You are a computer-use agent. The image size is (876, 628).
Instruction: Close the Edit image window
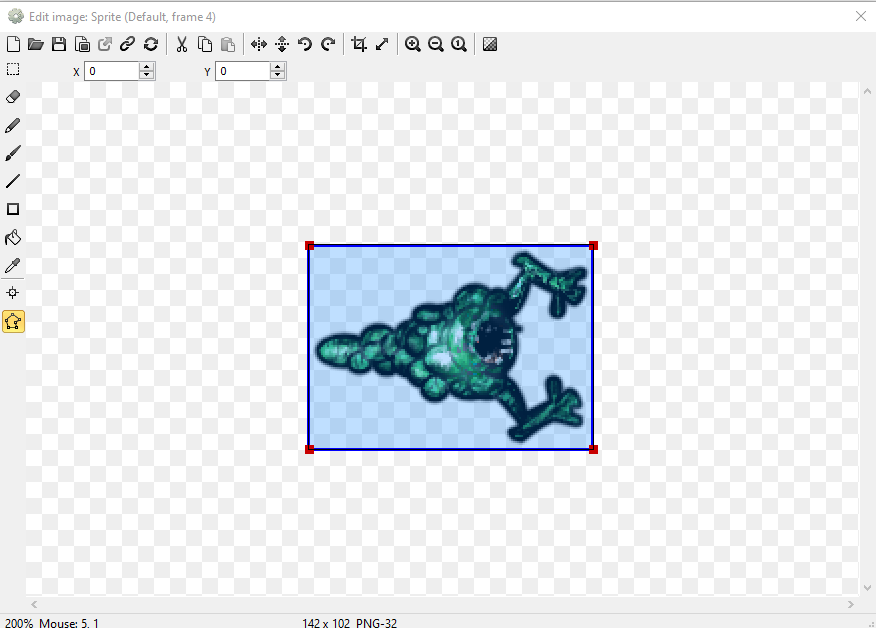point(861,16)
